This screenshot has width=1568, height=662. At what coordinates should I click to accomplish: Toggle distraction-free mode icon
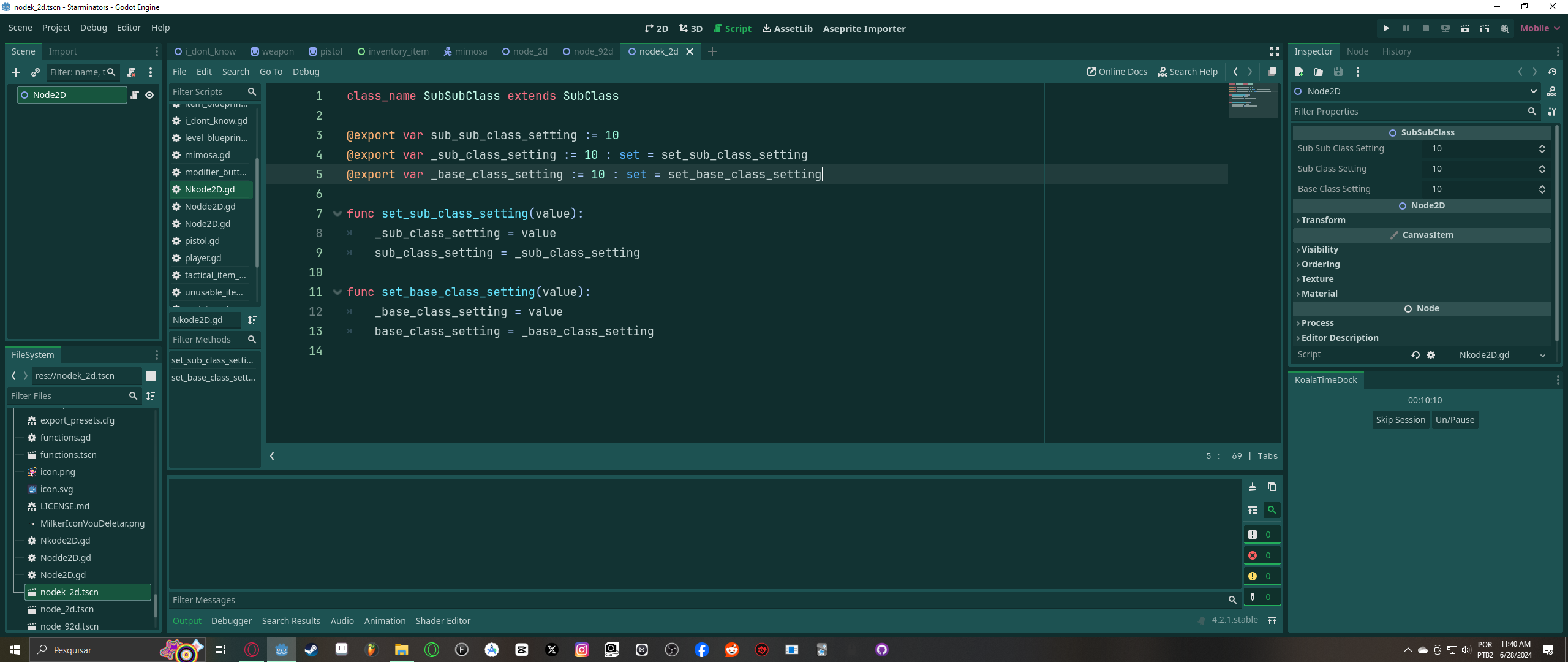[x=1275, y=51]
